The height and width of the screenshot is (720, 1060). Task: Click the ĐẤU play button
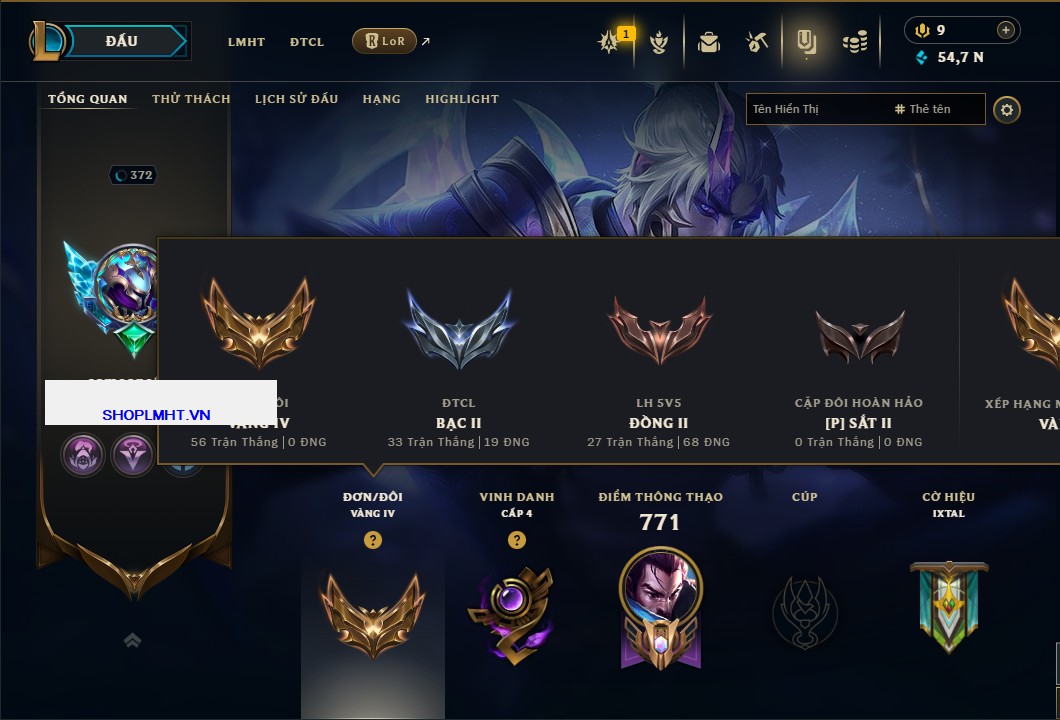(x=122, y=41)
